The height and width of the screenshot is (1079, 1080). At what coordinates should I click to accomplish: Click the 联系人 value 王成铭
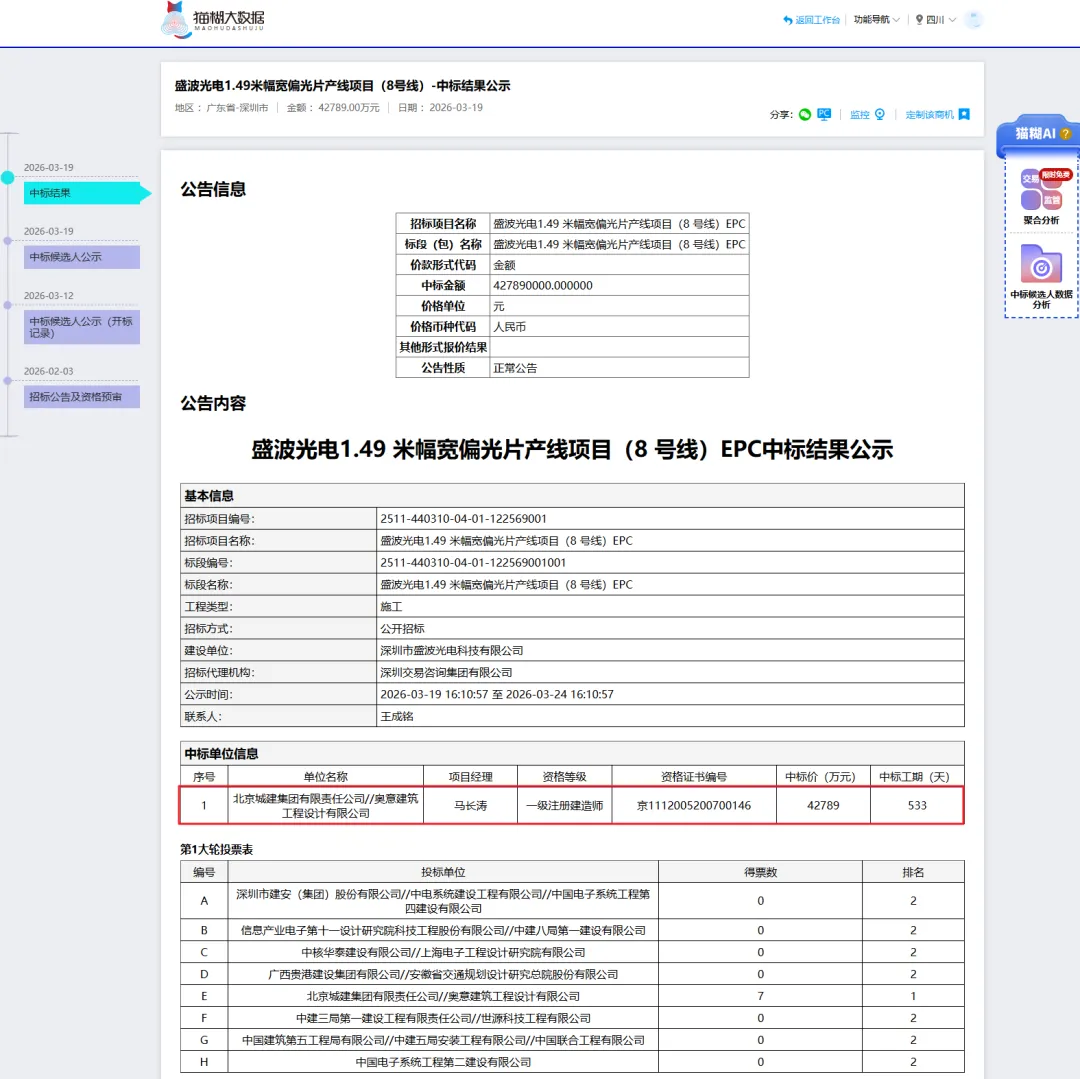(x=397, y=716)
